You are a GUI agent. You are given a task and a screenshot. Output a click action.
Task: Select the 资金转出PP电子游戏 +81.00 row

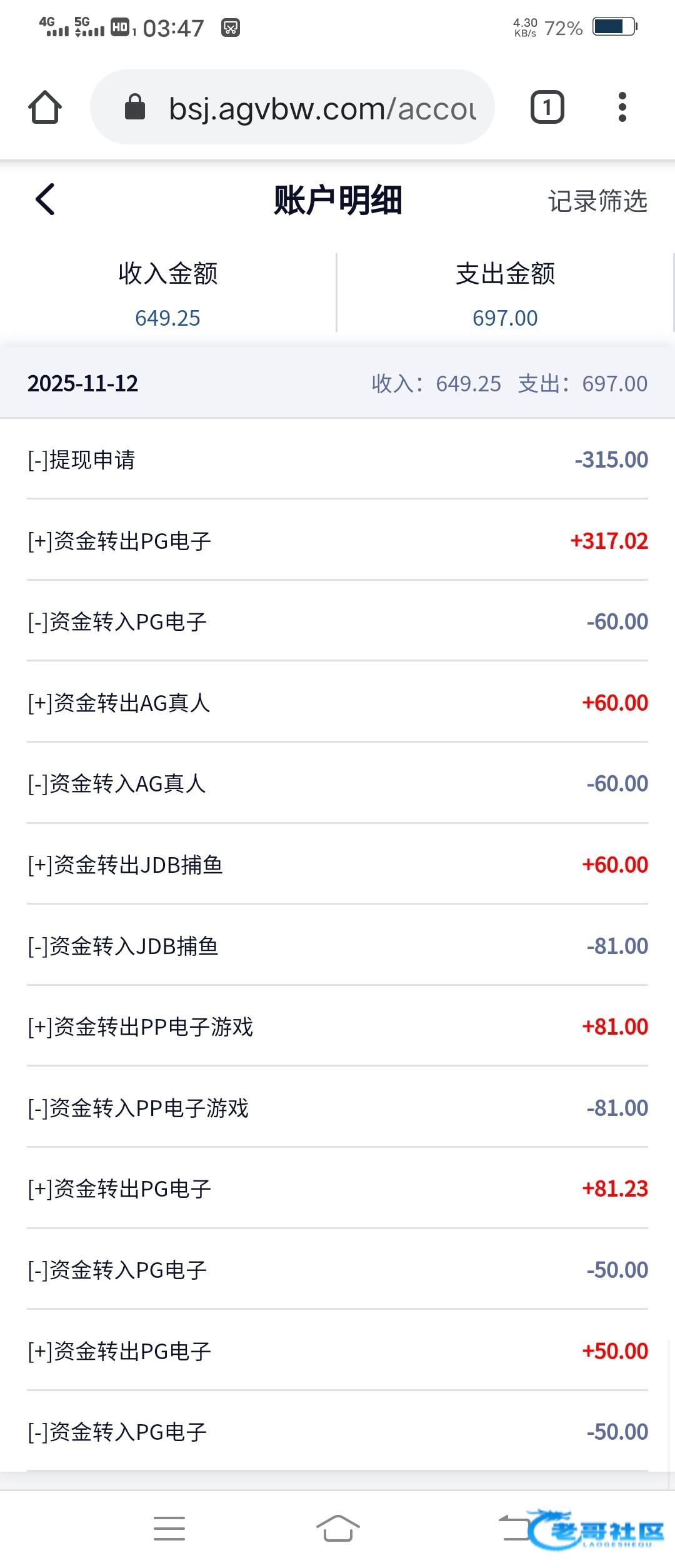[x=337, y=1027]
